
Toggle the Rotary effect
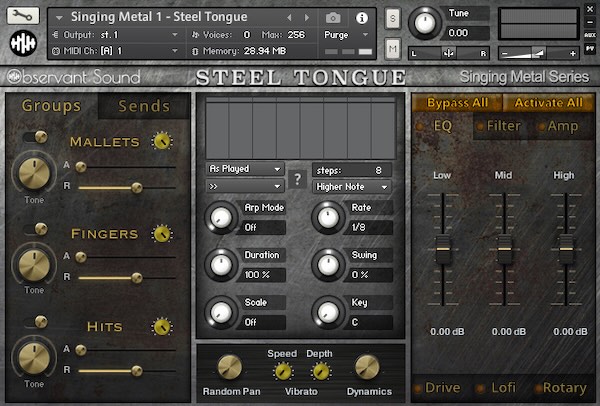pyautogui.click(x=561, y=388)
